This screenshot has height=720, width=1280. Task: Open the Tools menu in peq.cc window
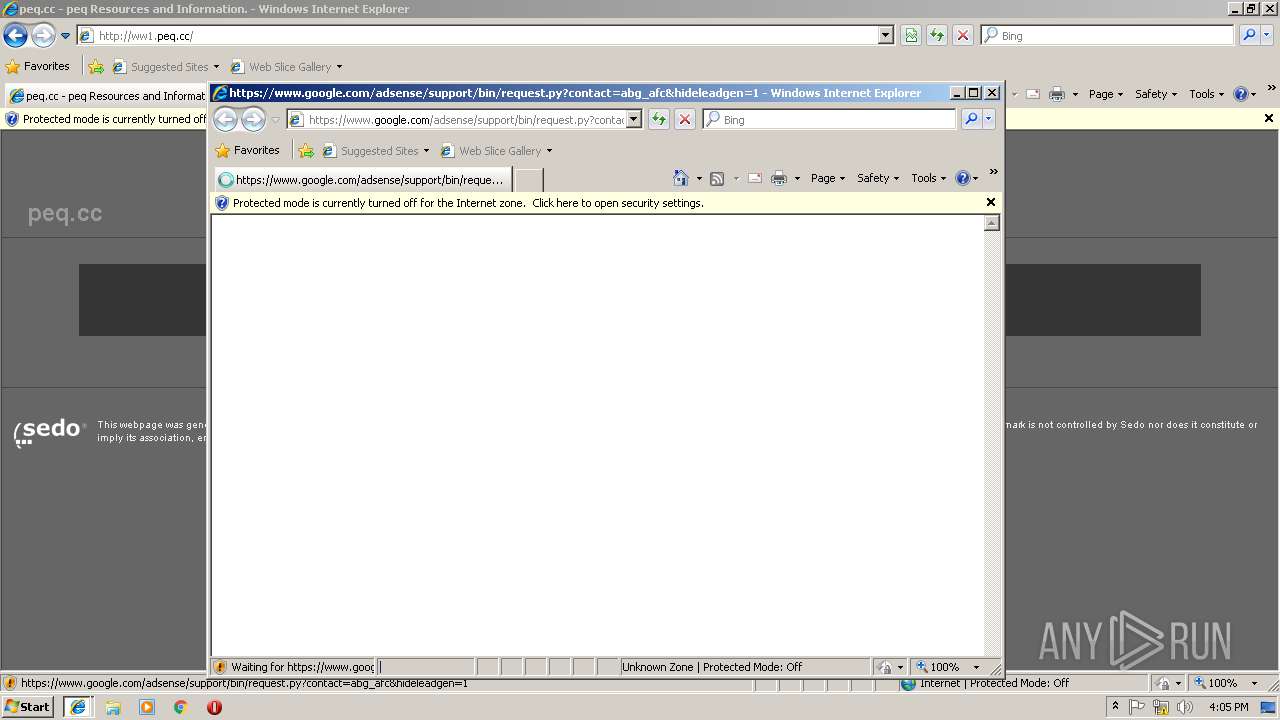pyautogui.click(x=1206, y=94)
